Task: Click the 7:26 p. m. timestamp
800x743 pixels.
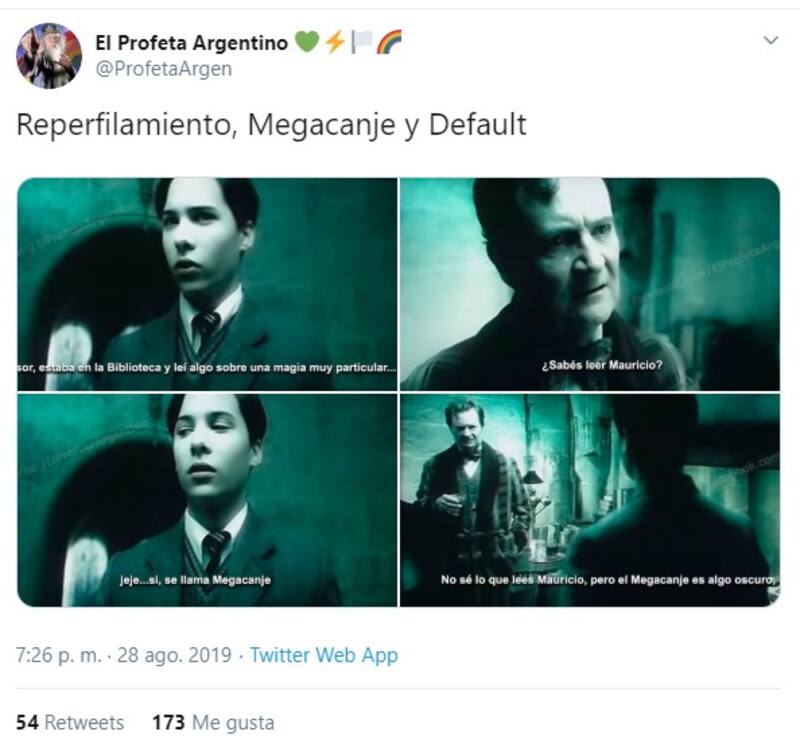Action: tap(59, 656)
